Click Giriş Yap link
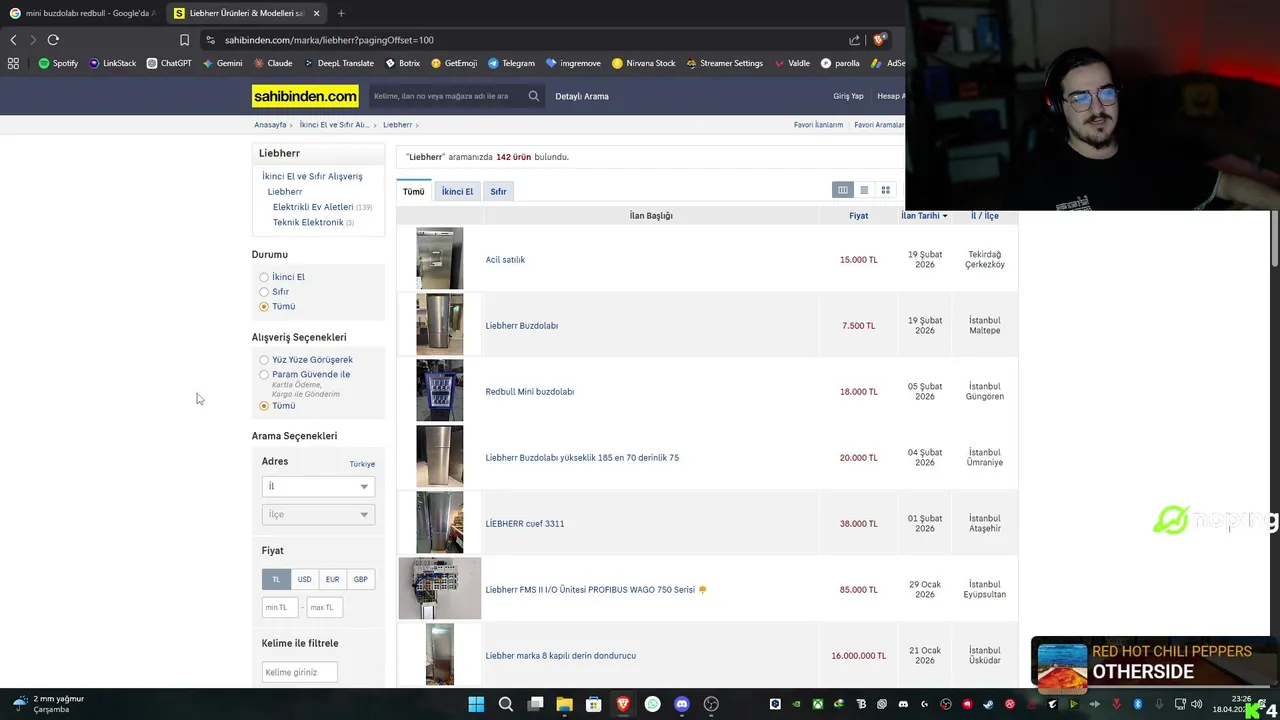This screenshot has height=720, width=1280. [x=848, y=96]
